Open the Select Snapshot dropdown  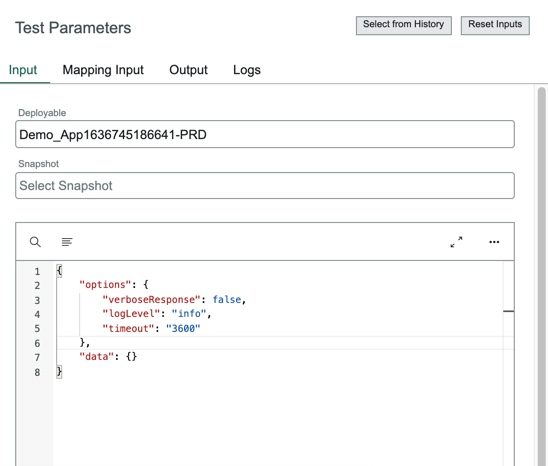pos(265,186)
